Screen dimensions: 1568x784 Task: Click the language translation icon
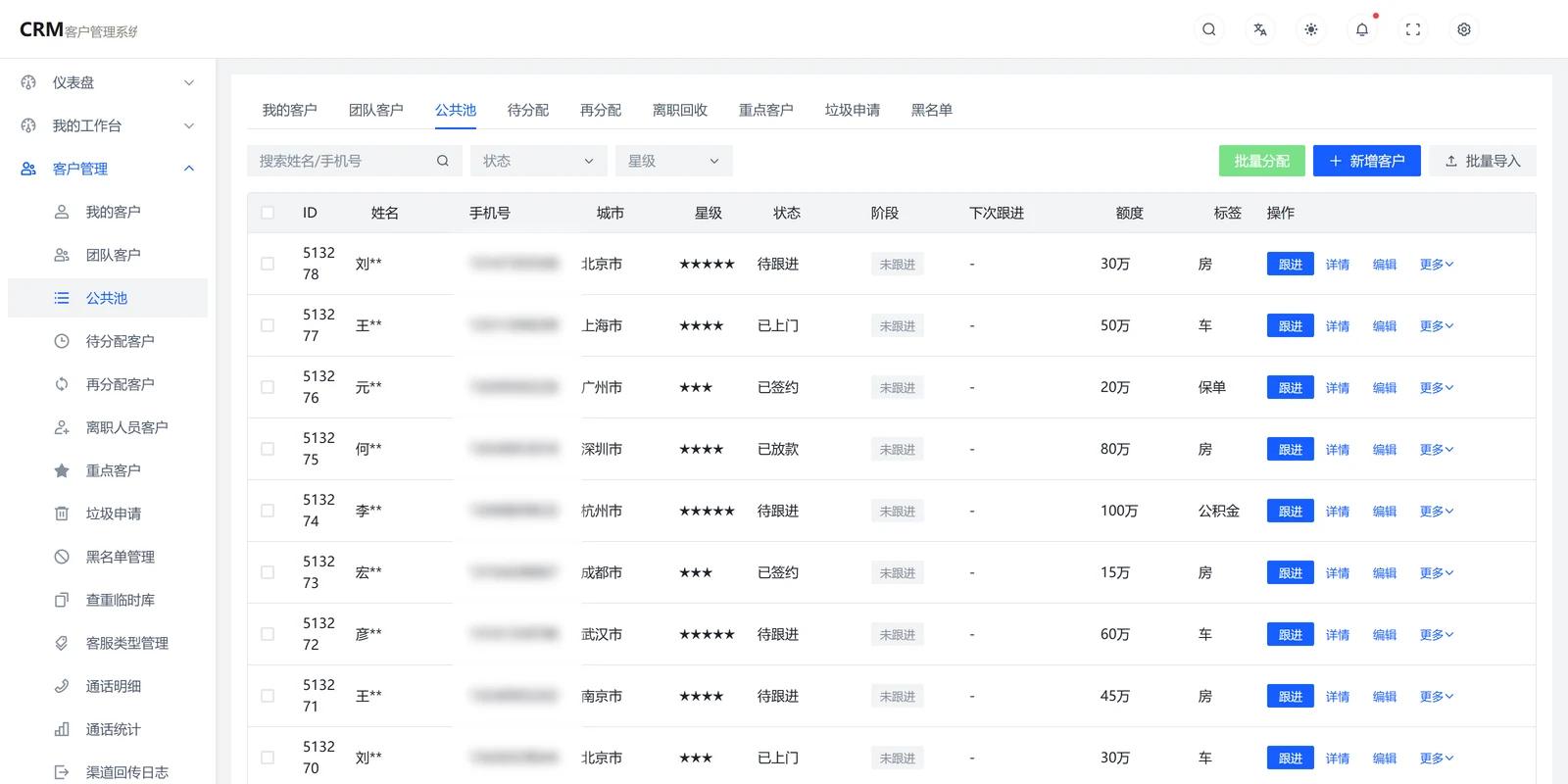pos(1260,29)
